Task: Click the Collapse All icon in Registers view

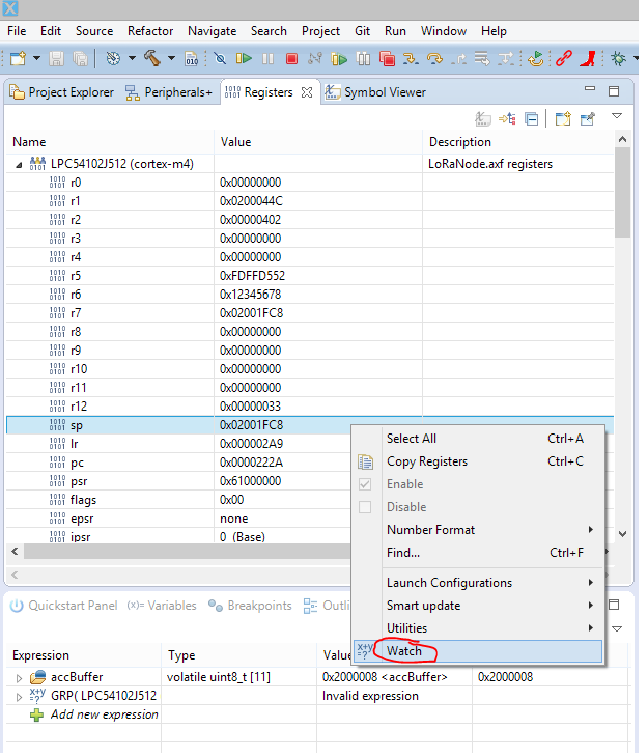Action: pyautogui.click(x=531, y=119)
